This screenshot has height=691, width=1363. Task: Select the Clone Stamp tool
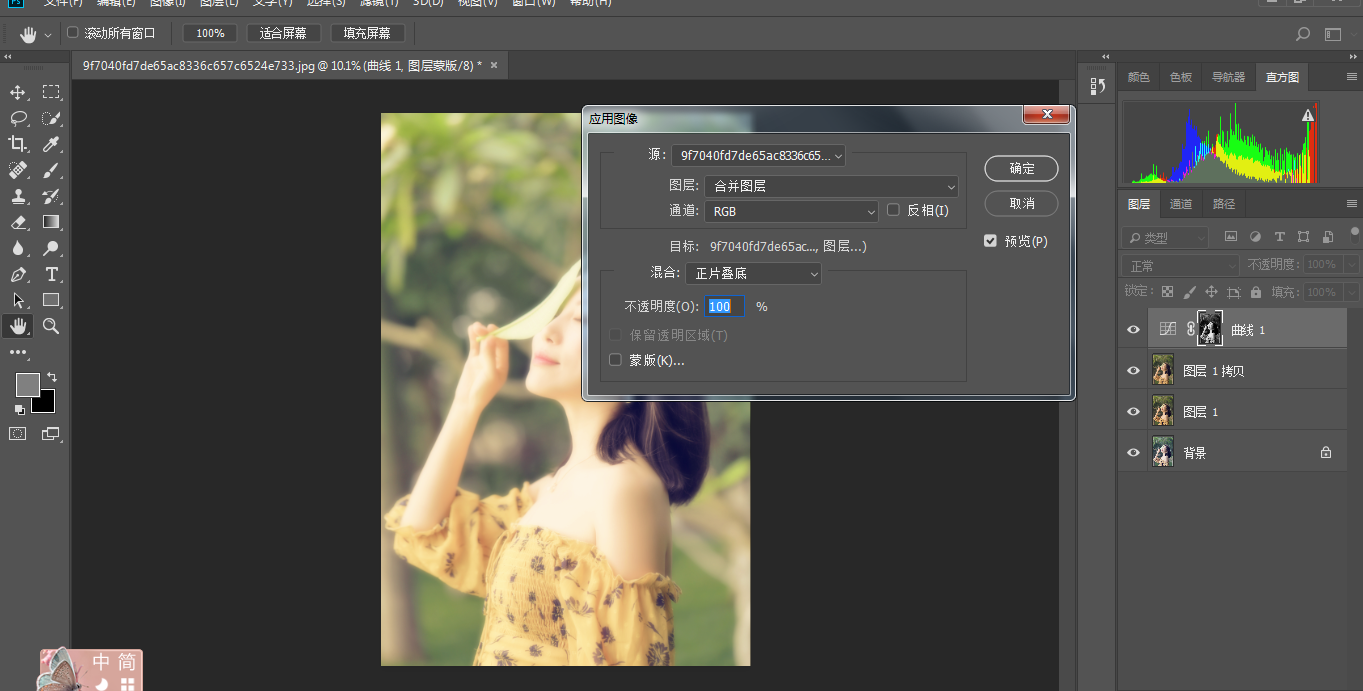point(18,196)
